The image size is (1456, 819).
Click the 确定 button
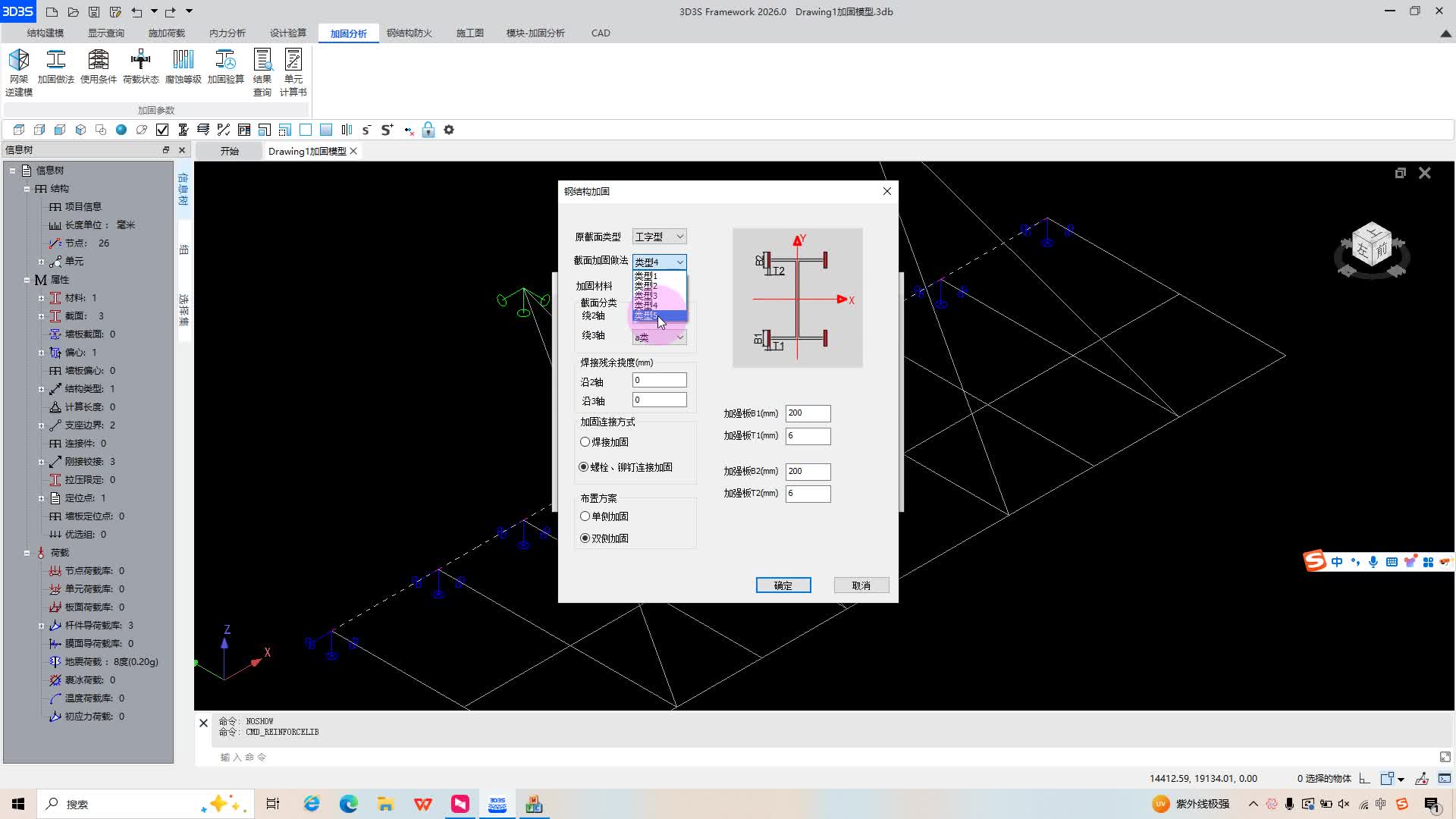[783, 585]
